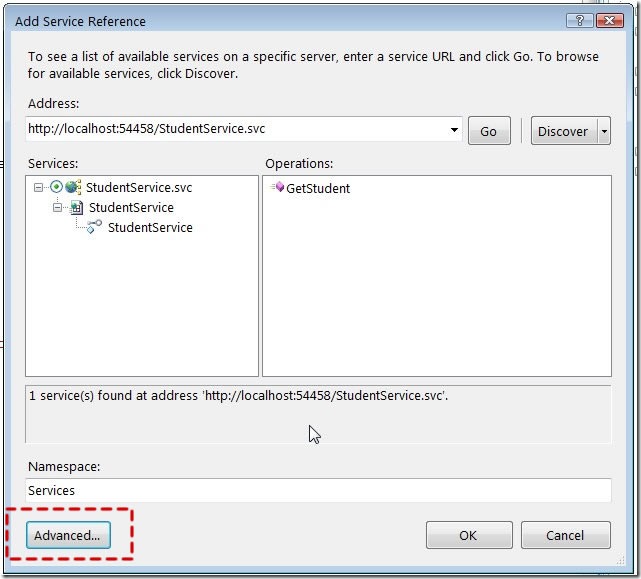
Task: Collapse the StudentService child node
Action: [57, 208]
